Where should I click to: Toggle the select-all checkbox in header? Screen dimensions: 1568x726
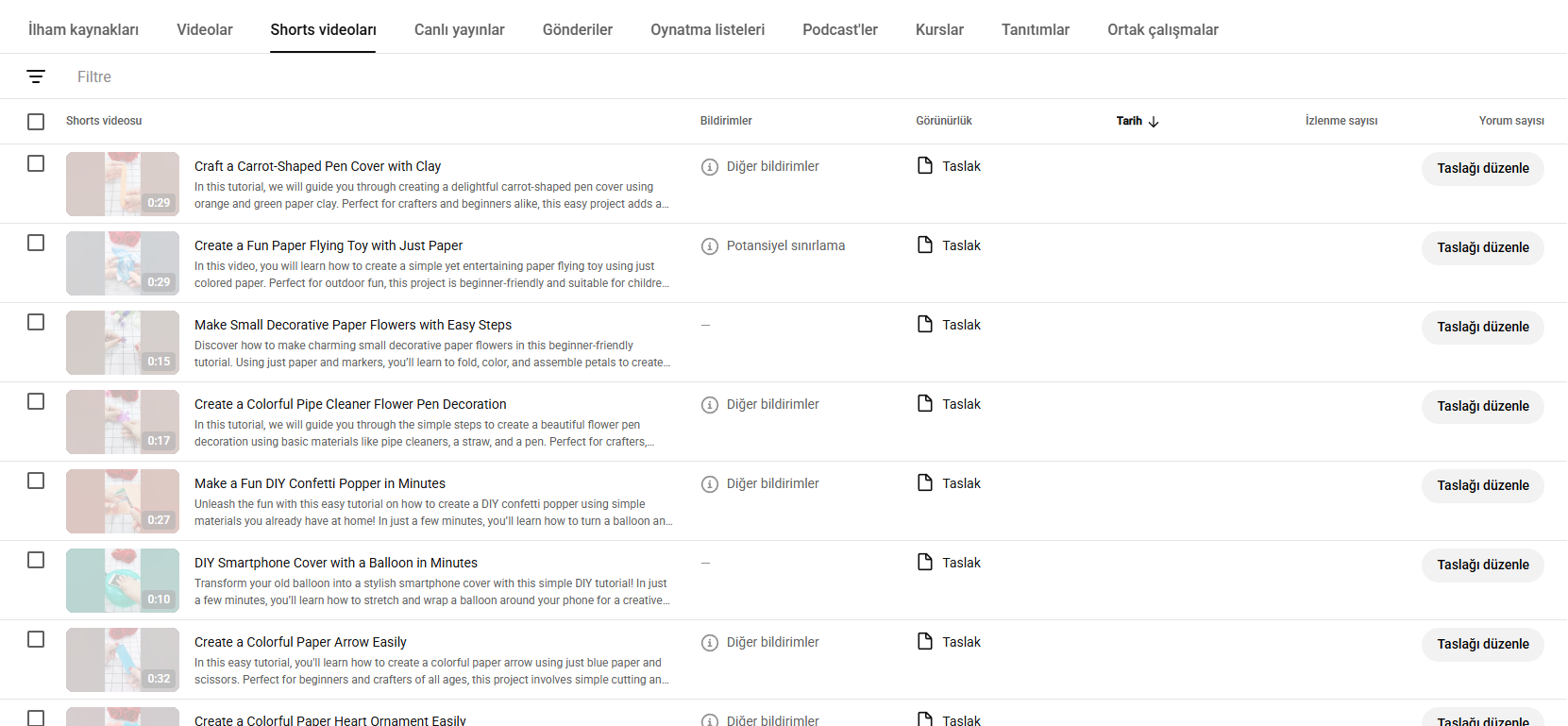pos(36,122)
